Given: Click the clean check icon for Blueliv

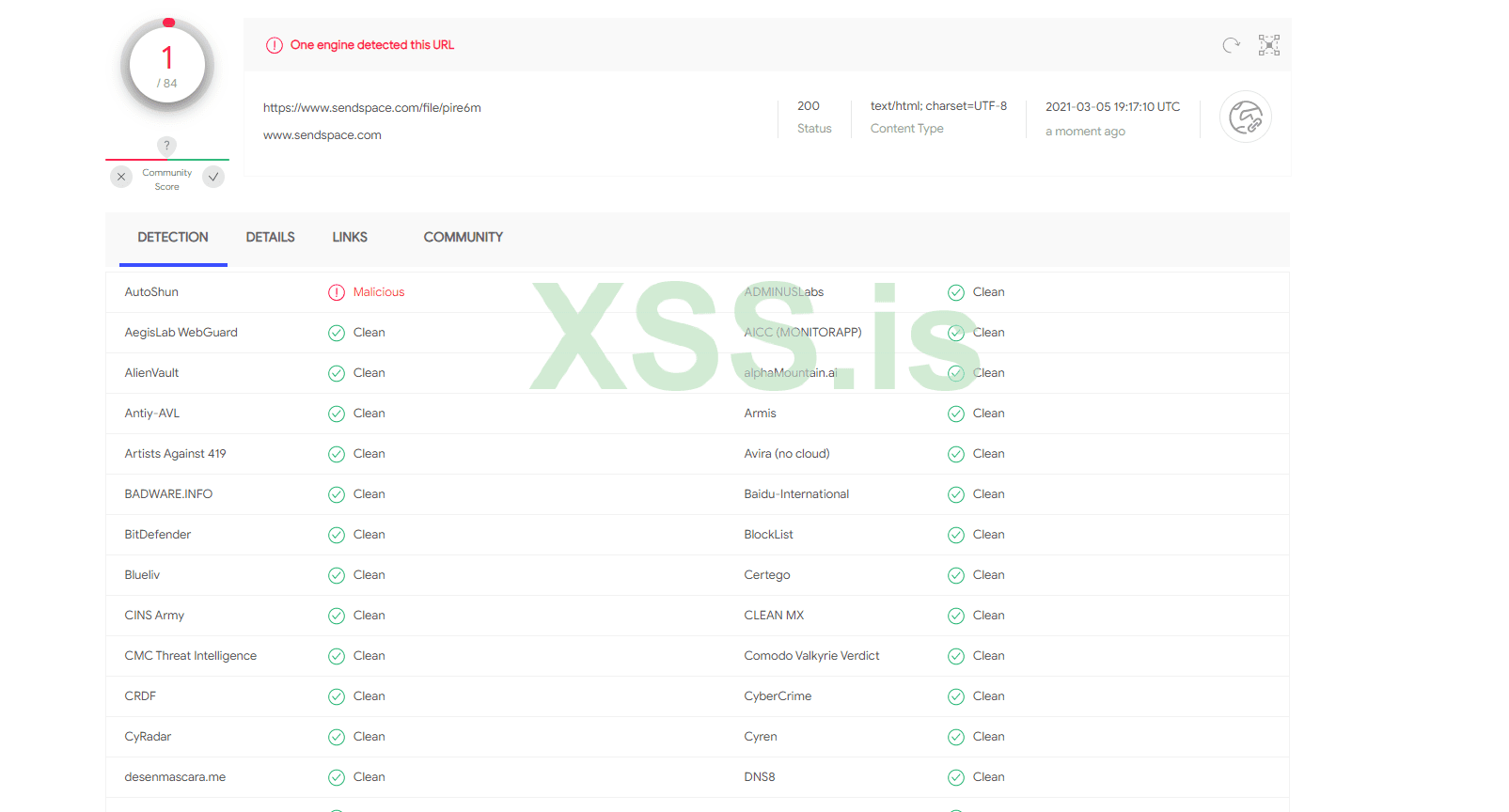Looking at the screenshot, I should click(337, 575).
